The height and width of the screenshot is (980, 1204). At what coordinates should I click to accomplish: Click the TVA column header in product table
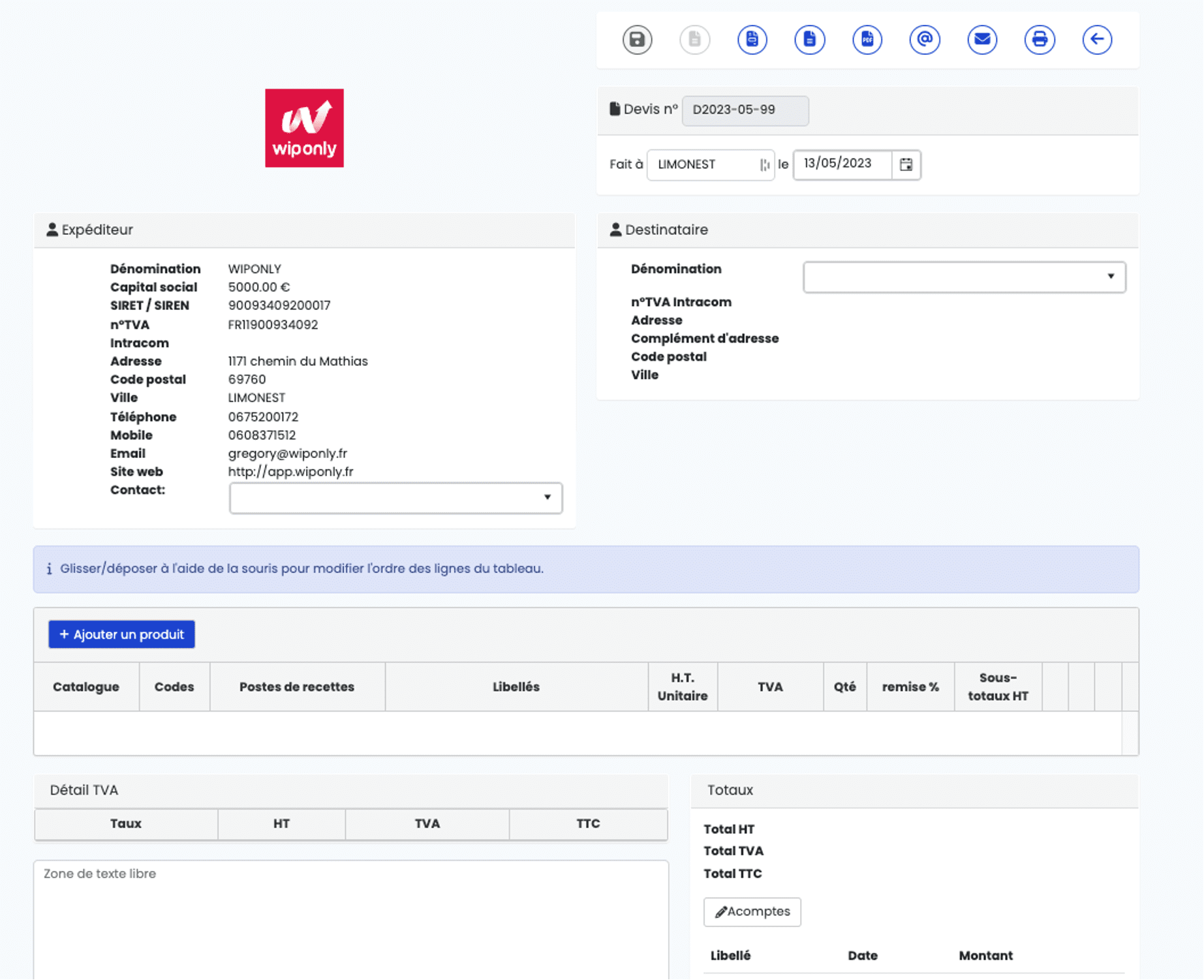point(770,686)
